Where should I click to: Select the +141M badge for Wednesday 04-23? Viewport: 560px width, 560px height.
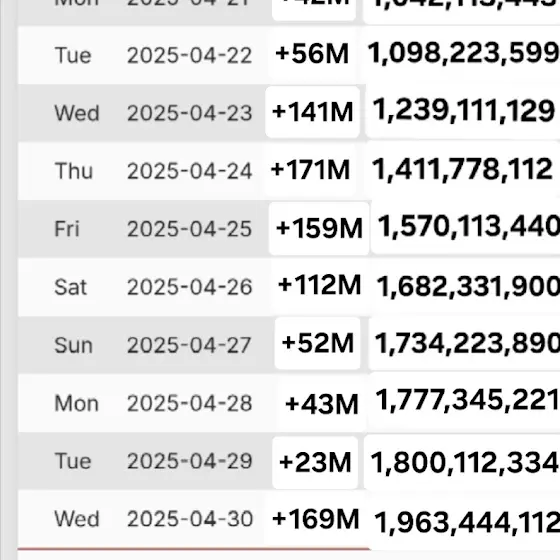click(x=312, y=112)
